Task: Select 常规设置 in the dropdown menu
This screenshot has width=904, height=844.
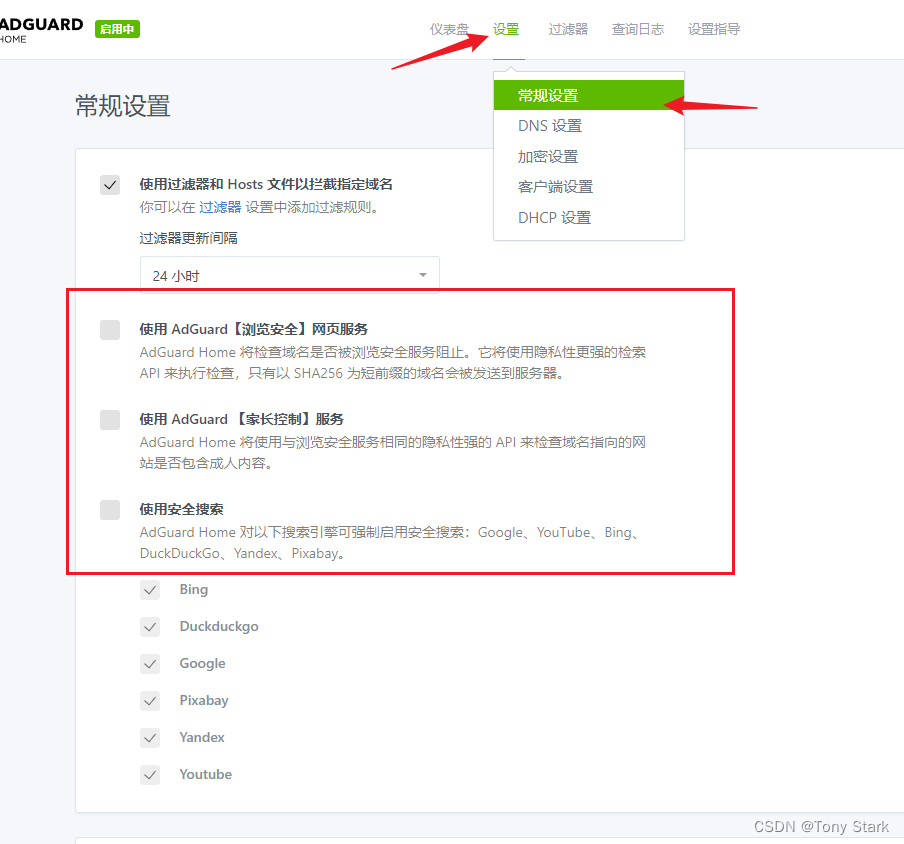Action: (589, 95)
